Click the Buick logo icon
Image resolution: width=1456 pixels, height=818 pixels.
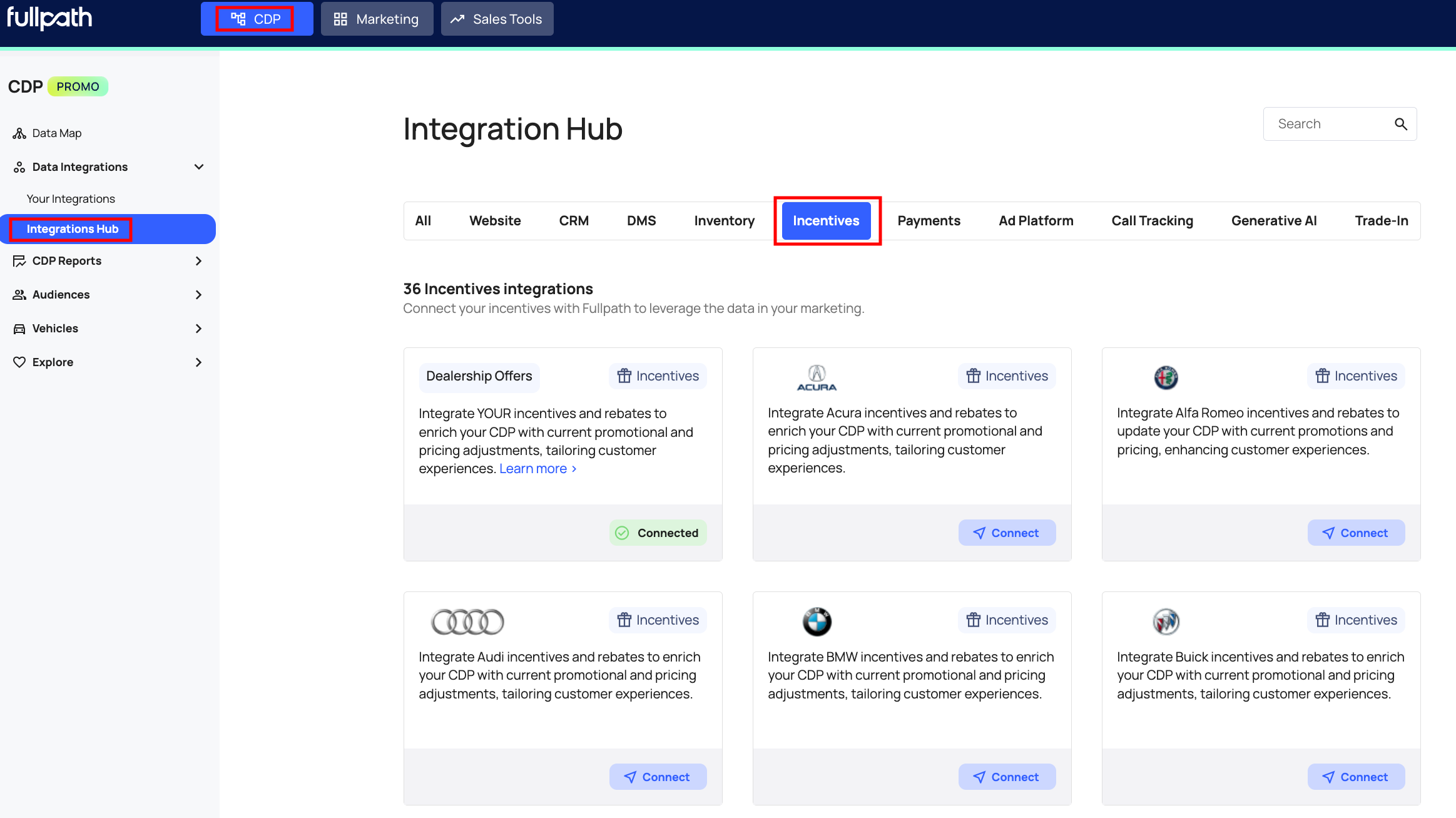(x=1166, y=621)
